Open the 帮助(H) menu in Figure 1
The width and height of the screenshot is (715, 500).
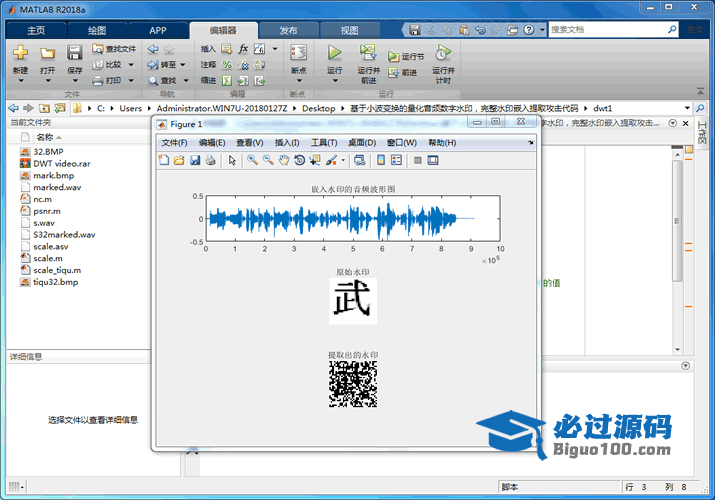(x=442, y=143)
